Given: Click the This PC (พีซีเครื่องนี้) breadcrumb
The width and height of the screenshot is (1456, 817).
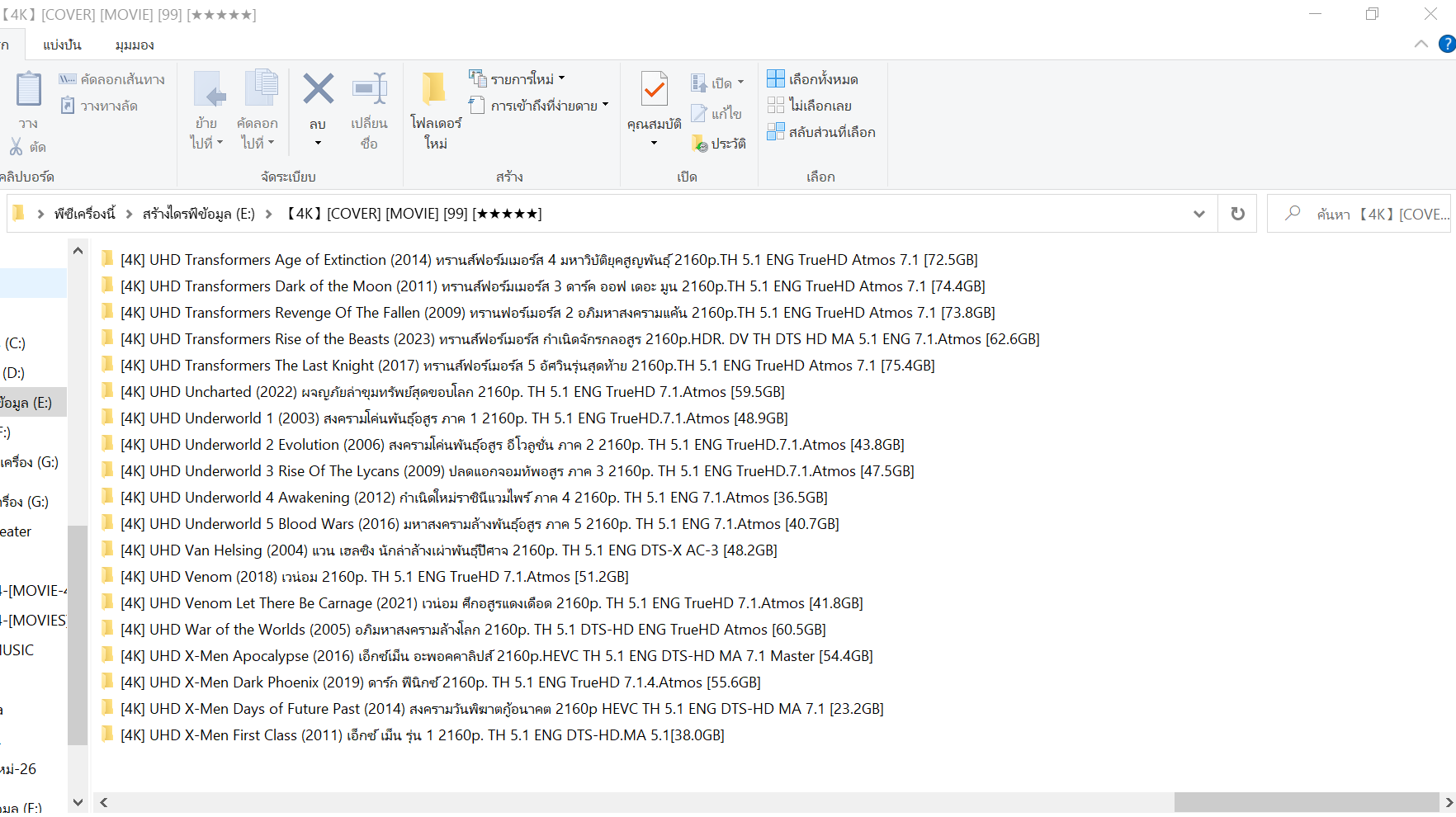Looking at the screenshot, I should pos(85,214).
